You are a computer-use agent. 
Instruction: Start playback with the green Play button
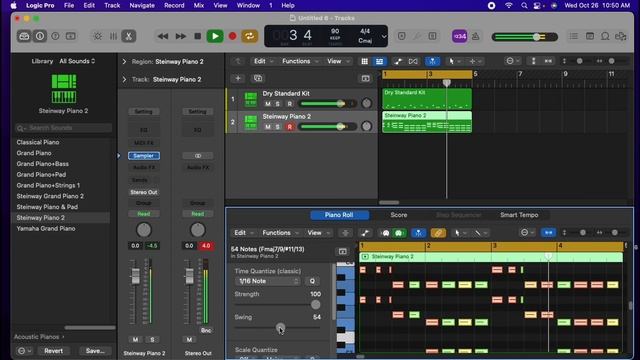click(215, 36)
